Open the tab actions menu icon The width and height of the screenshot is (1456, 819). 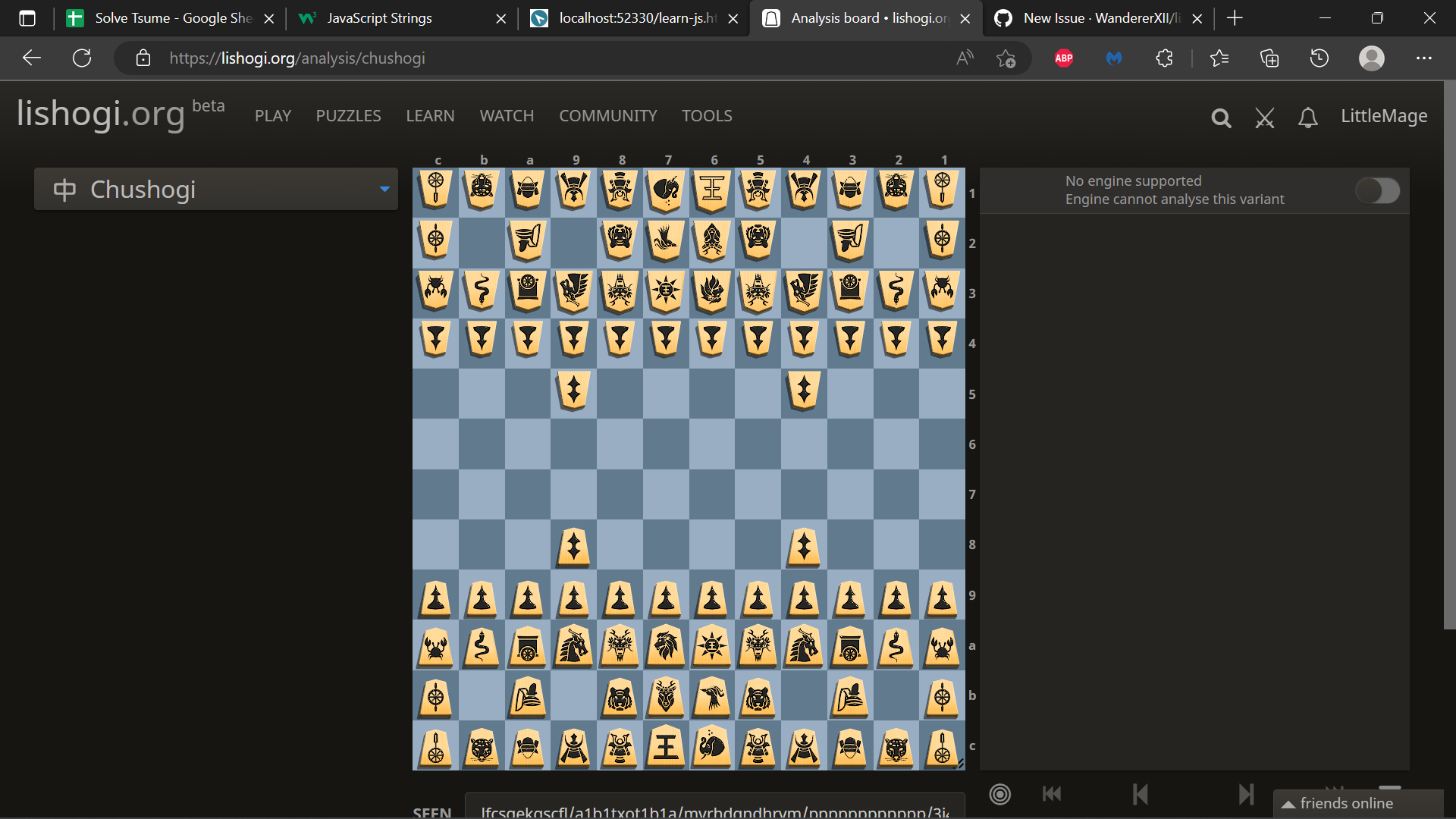point(27,18)
